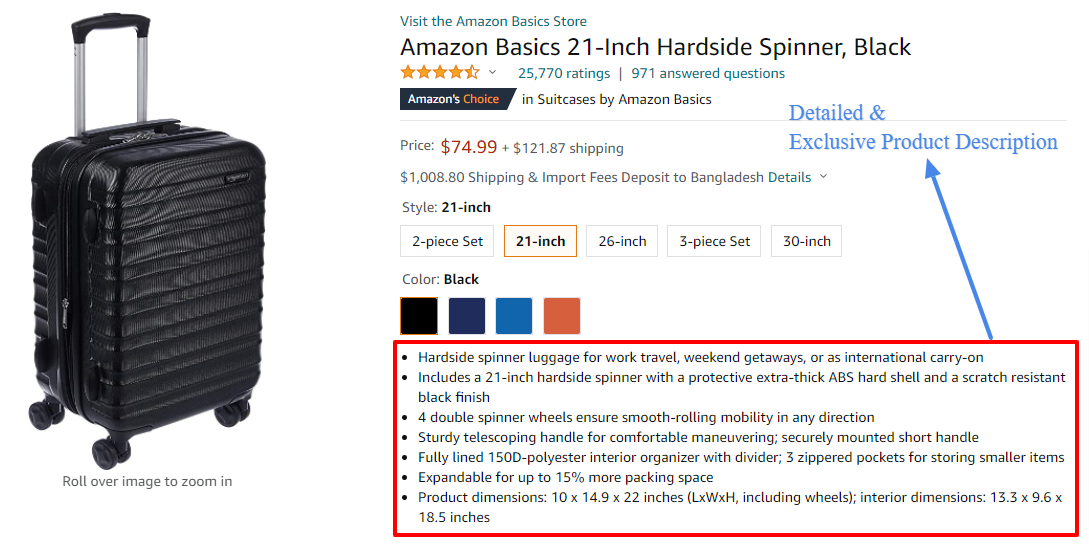Expand the shipping Details chevron

824,177
